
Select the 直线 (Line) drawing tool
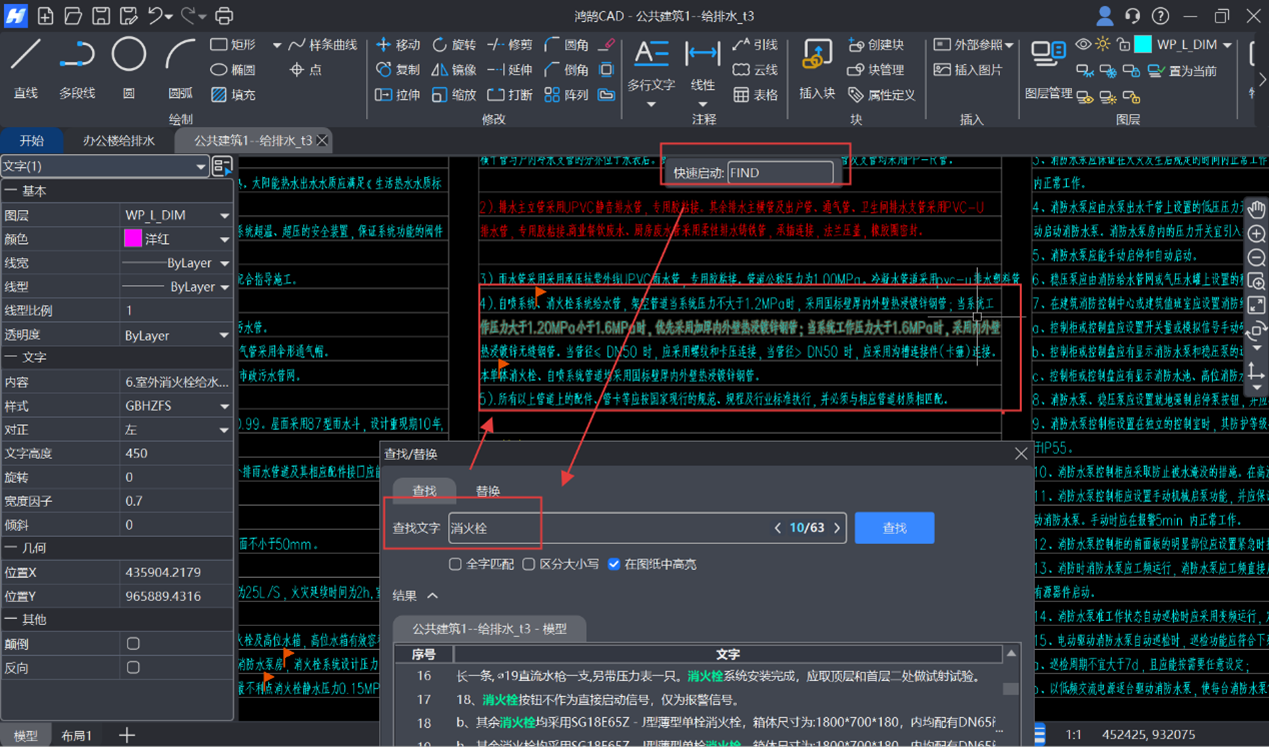click(25, 66)
